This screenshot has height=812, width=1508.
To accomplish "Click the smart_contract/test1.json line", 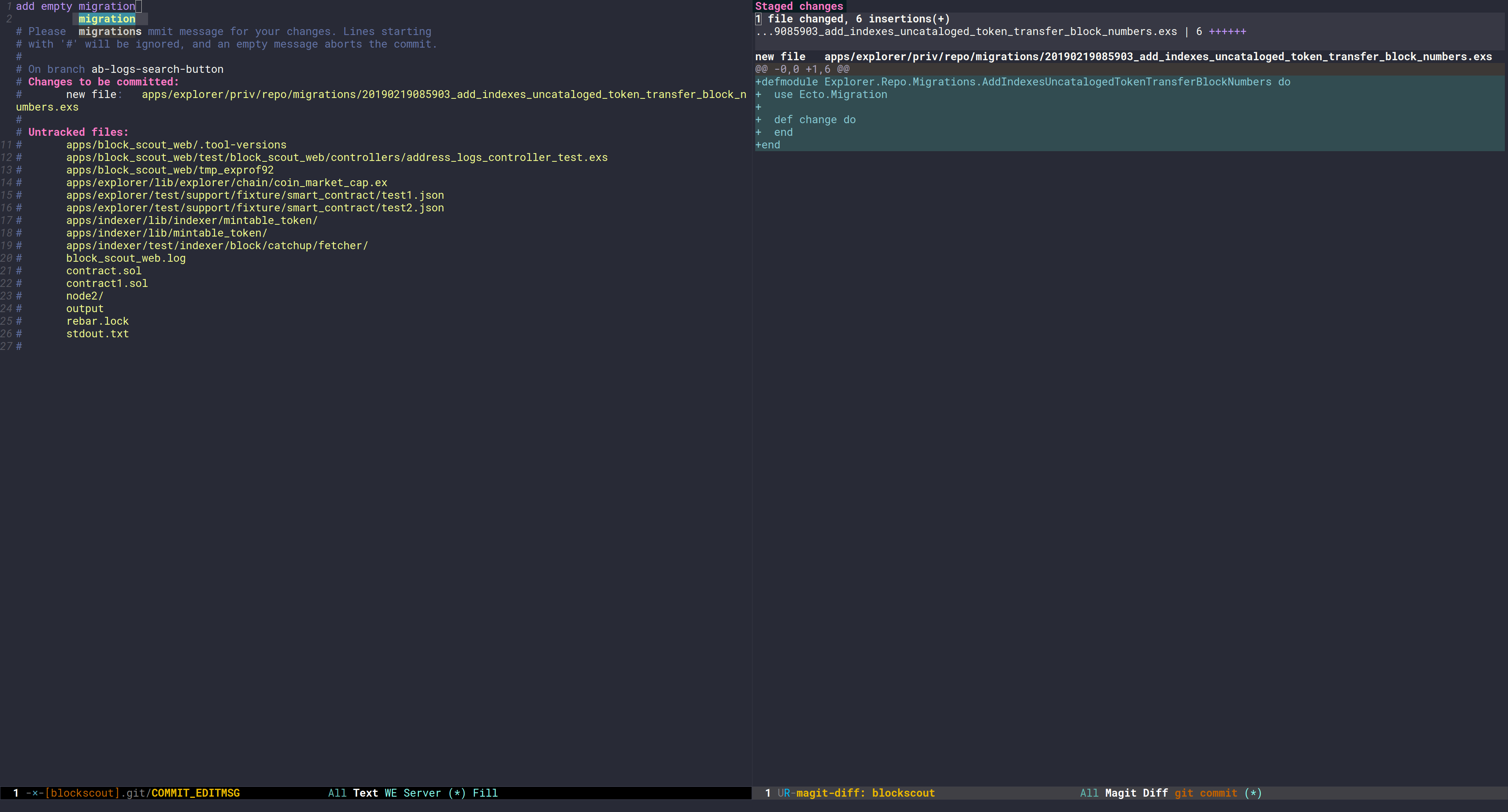I will pos(255,195).
